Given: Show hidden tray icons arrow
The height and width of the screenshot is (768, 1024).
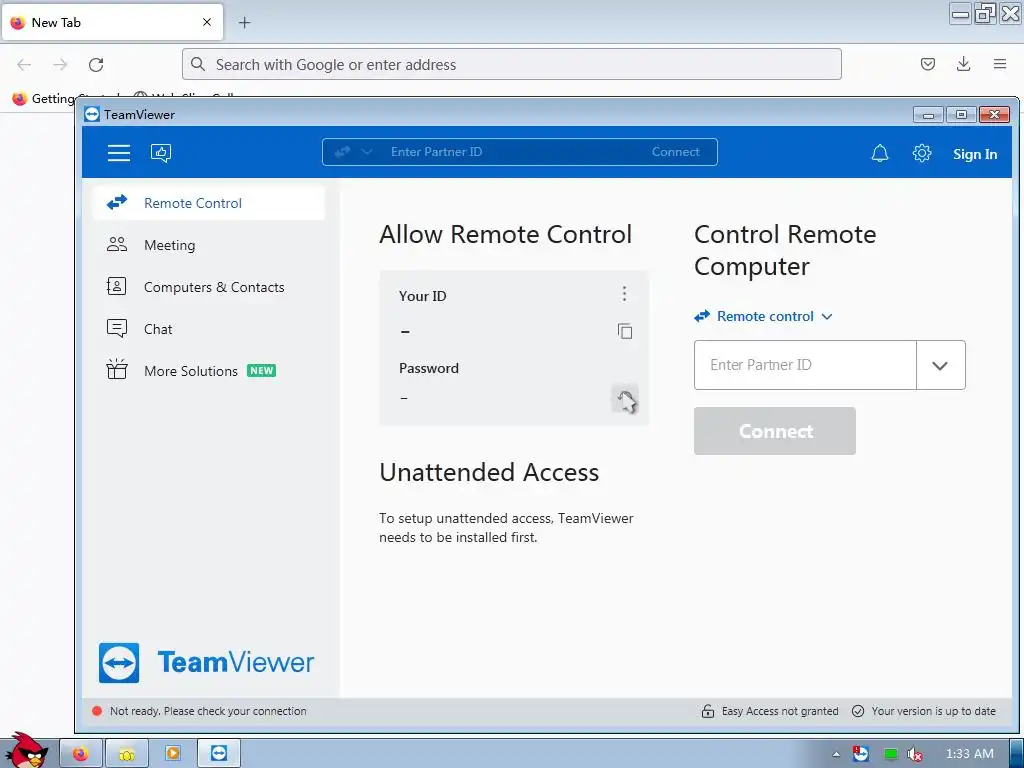Looking at the screenshot, I should tap(836, 754).
